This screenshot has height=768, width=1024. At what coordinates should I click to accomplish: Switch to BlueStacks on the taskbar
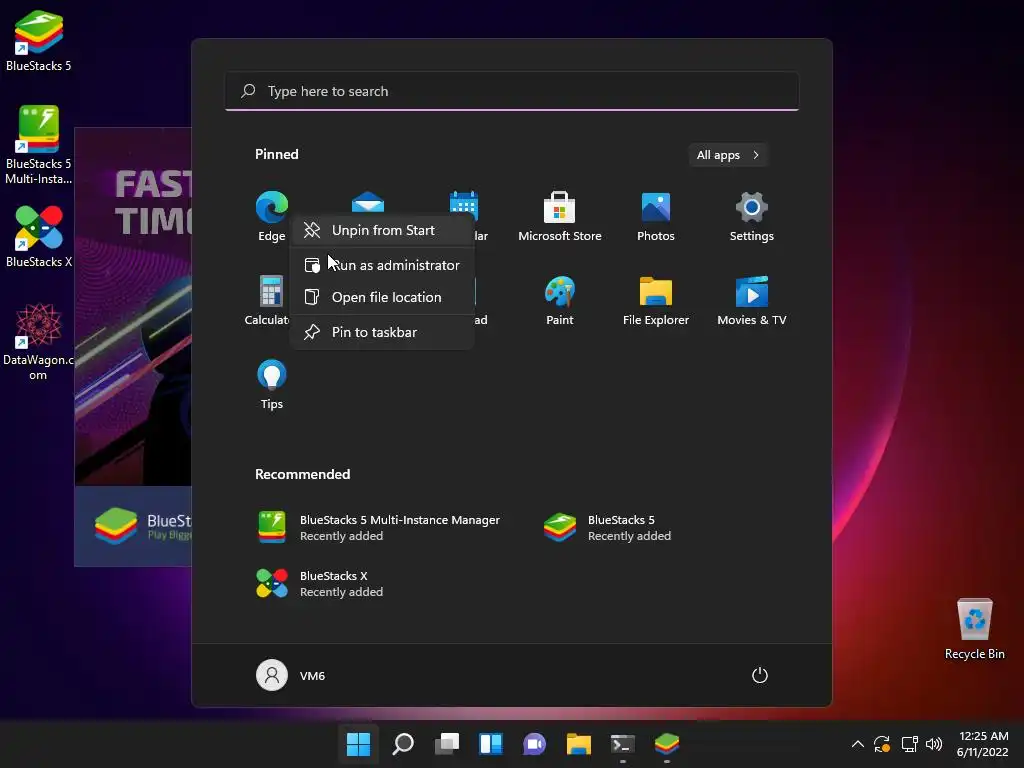click(667, 744)
